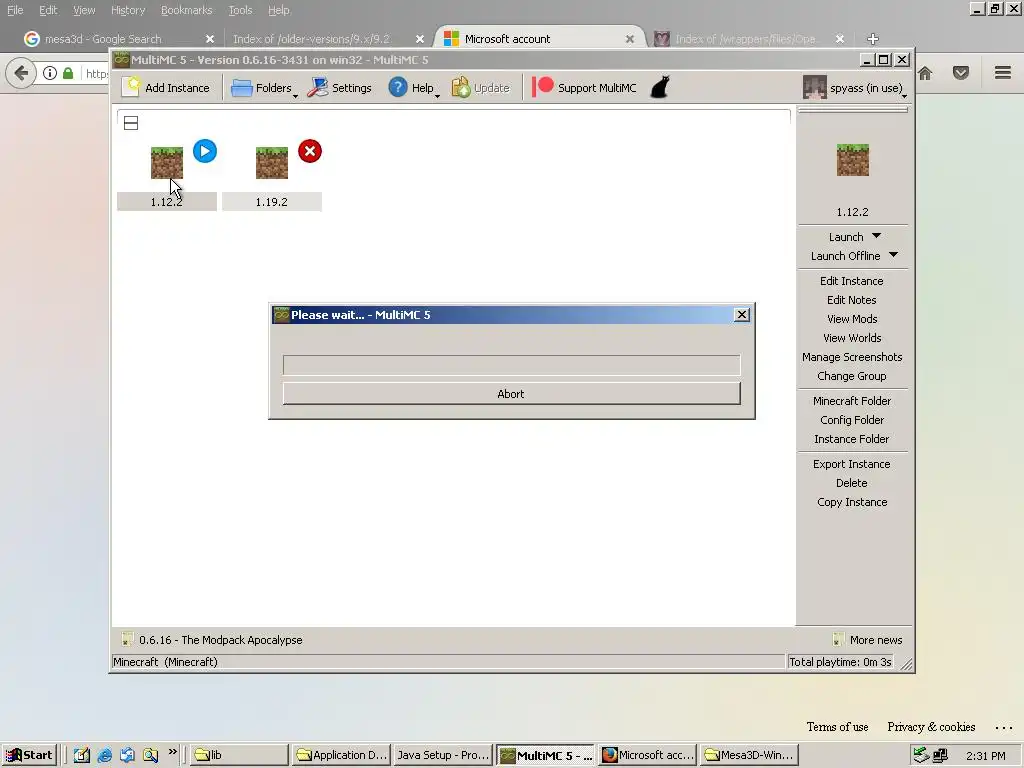
Task: Click the red X badge on 1.19.2
Action: point(310,152)
